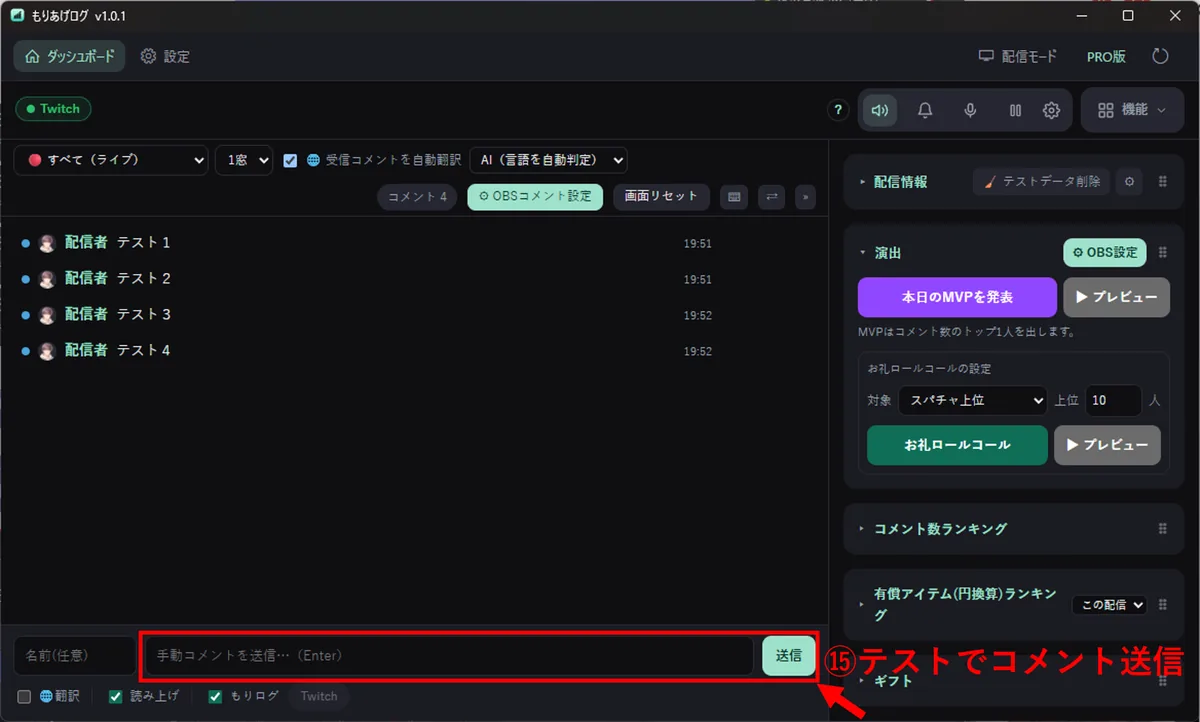Click the 画面リセット button
This screenshot has width=1200, height=722.
(661, 196)
